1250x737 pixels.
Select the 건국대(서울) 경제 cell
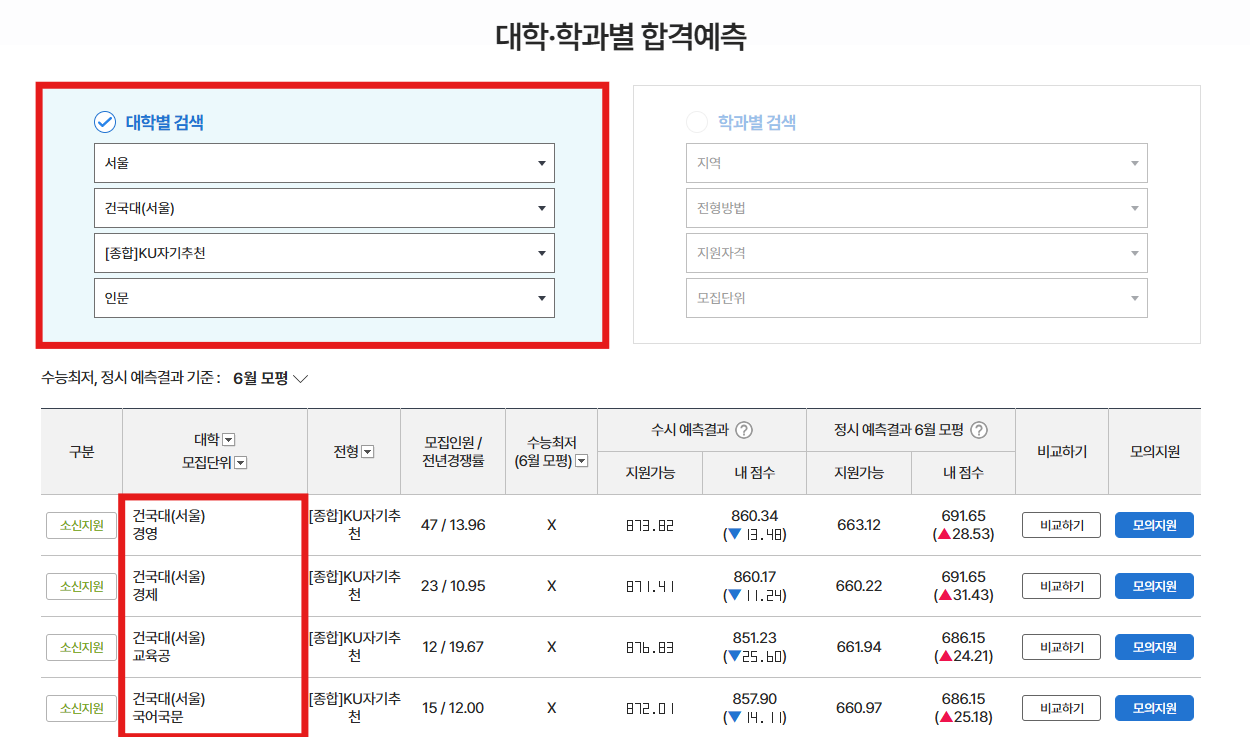point(214,586)
